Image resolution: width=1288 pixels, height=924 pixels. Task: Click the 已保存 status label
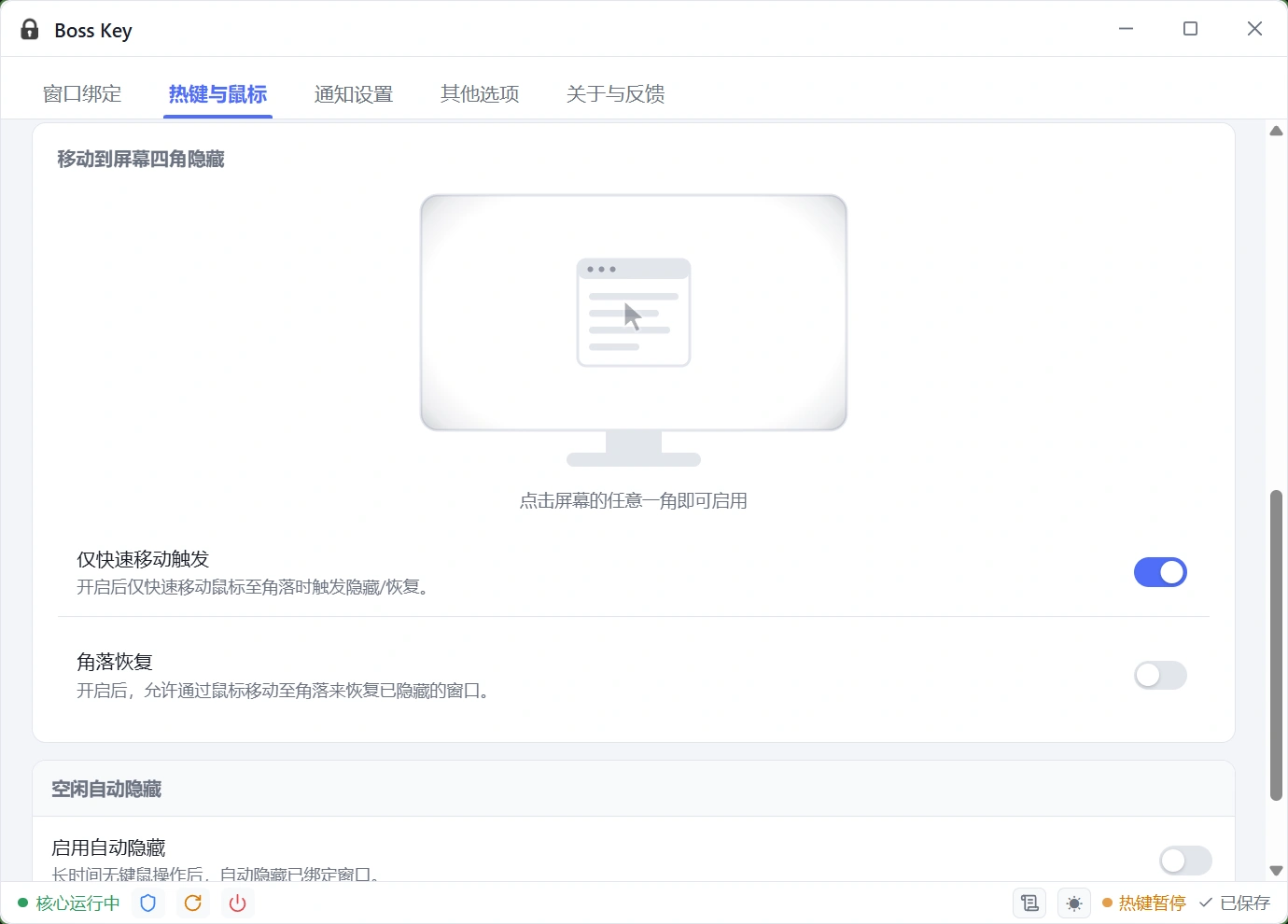[x=1235, y=903]
